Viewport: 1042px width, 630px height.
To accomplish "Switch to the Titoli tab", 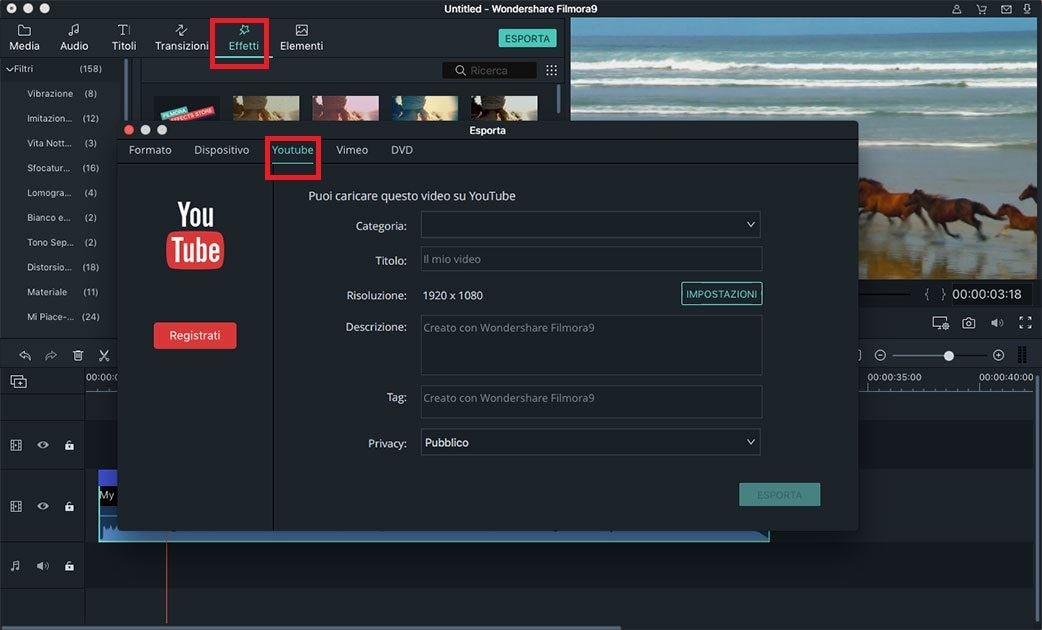I will coord(124,38).
